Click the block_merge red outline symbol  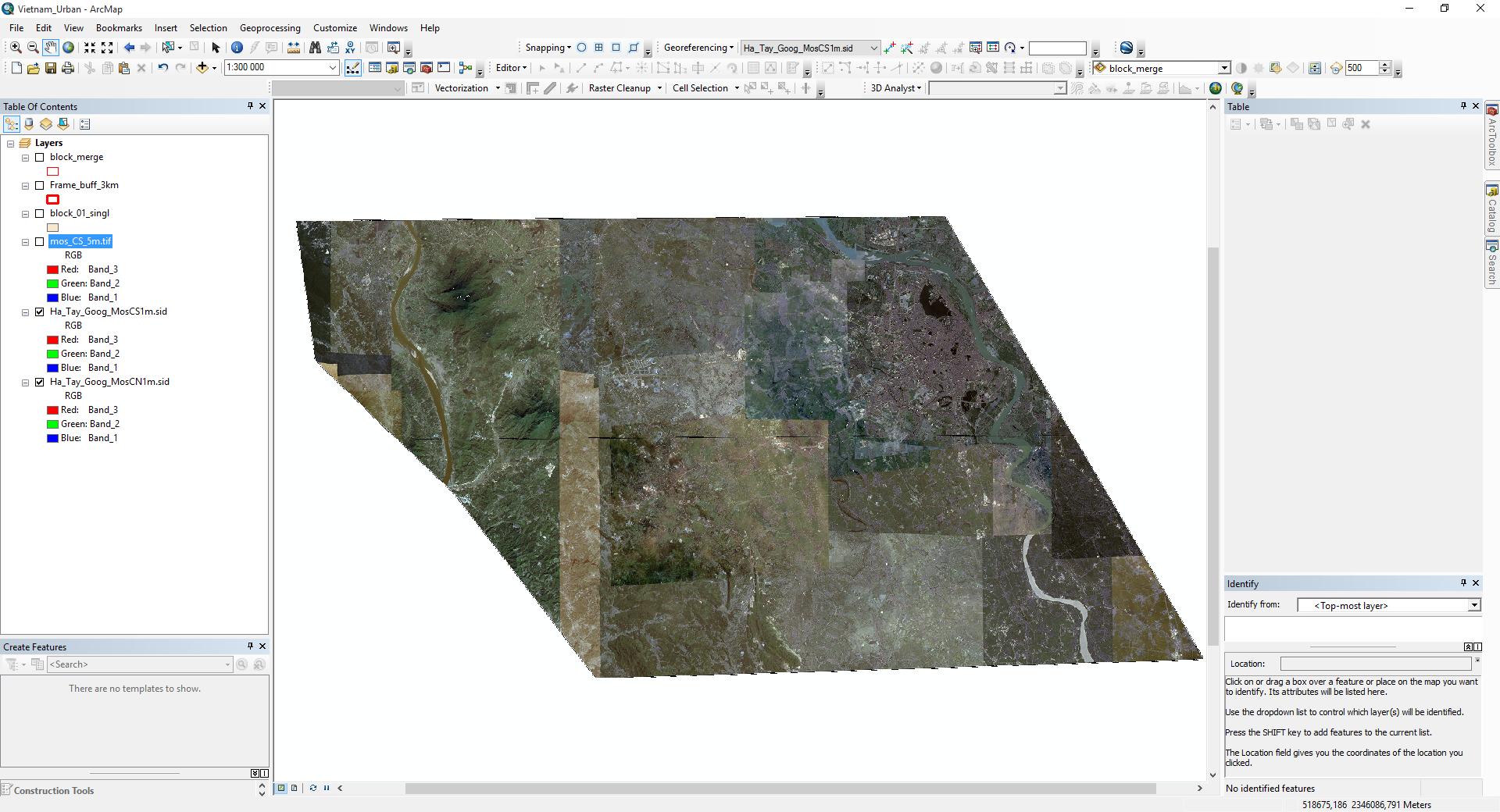pos(53,171)
